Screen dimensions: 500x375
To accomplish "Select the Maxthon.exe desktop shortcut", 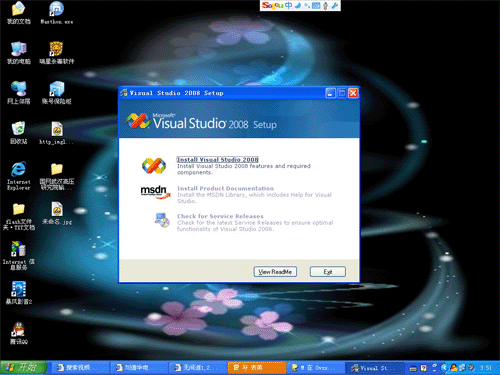I will (57, 9).
